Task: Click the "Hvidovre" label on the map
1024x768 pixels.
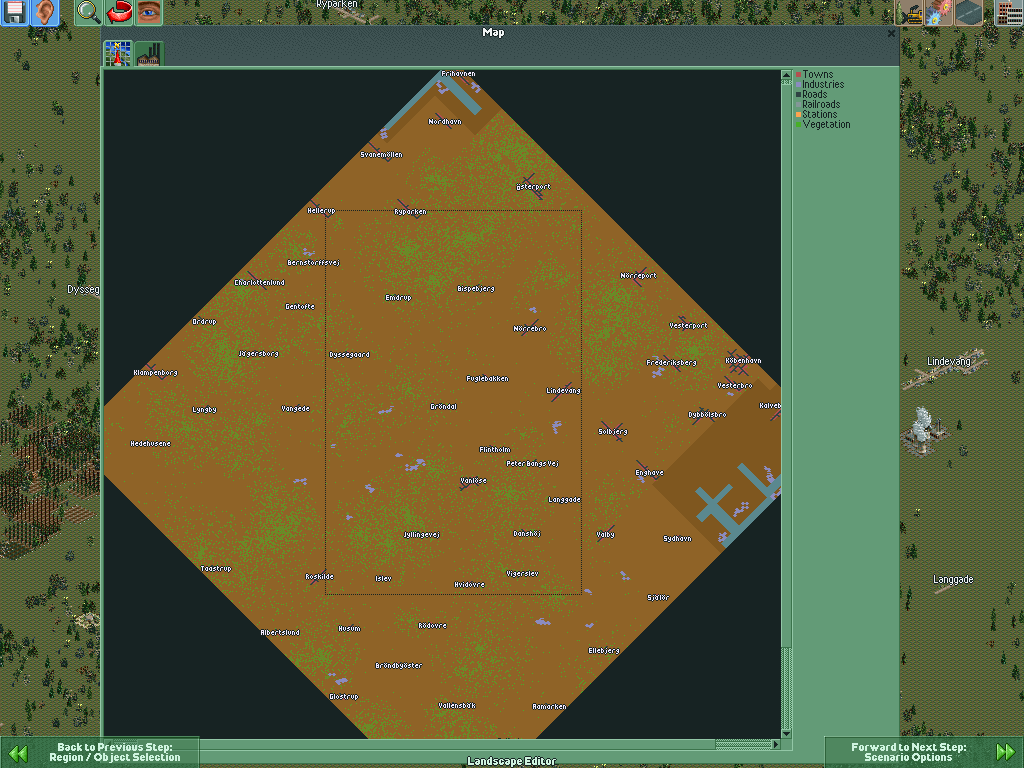Action: pos(470,584)
